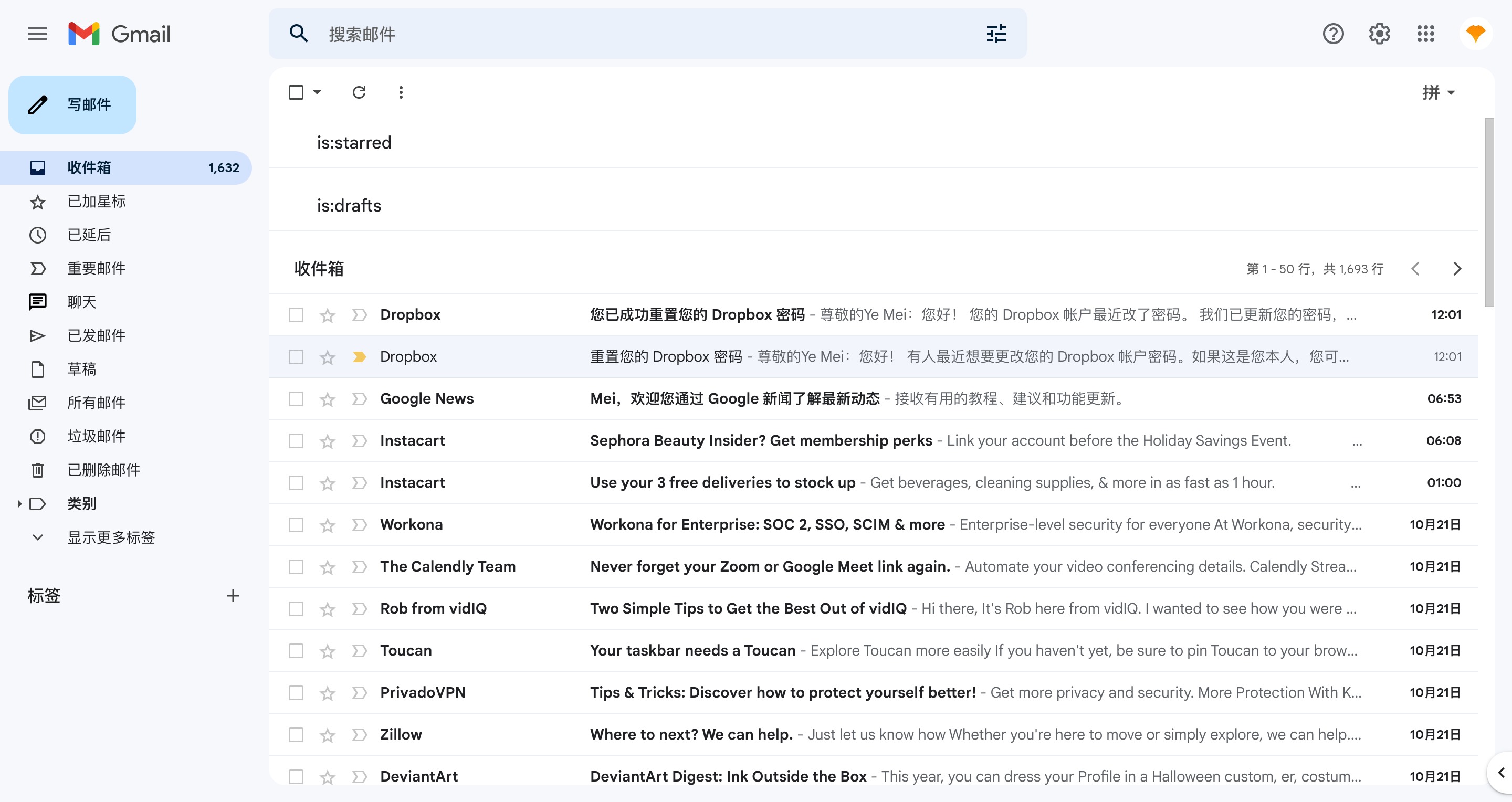The width and height of the screenshot is (1512, 802).
Task: Open the Settings gear icon
Action: pyautogui.click(x=1379, y=34)
